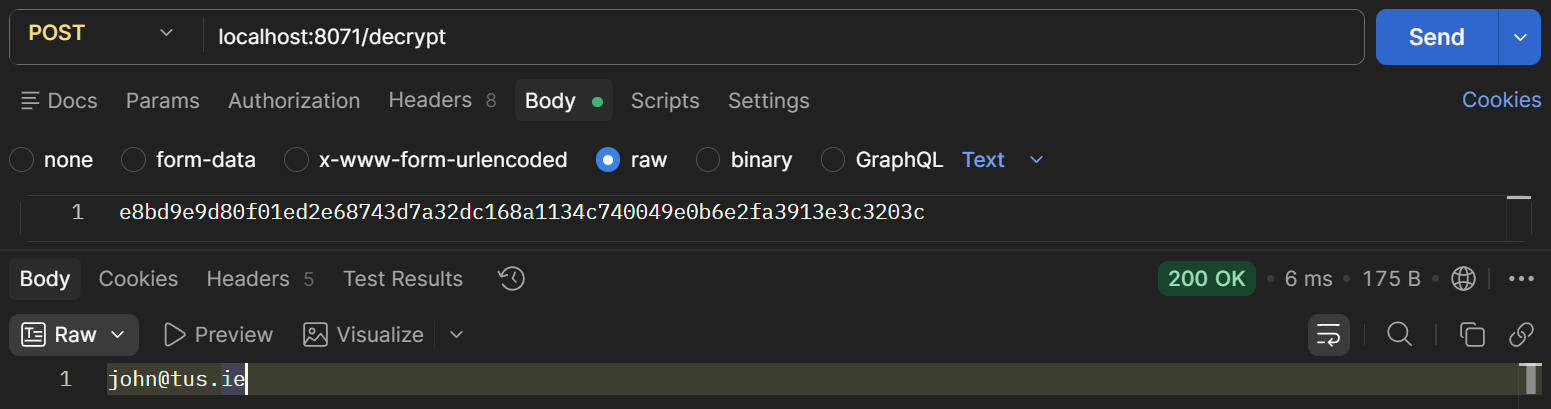Image resolution: width=1551 pixels, height=409 pixels.
Task: Copy response link chain icon
Action: (x=1522, y=335)
